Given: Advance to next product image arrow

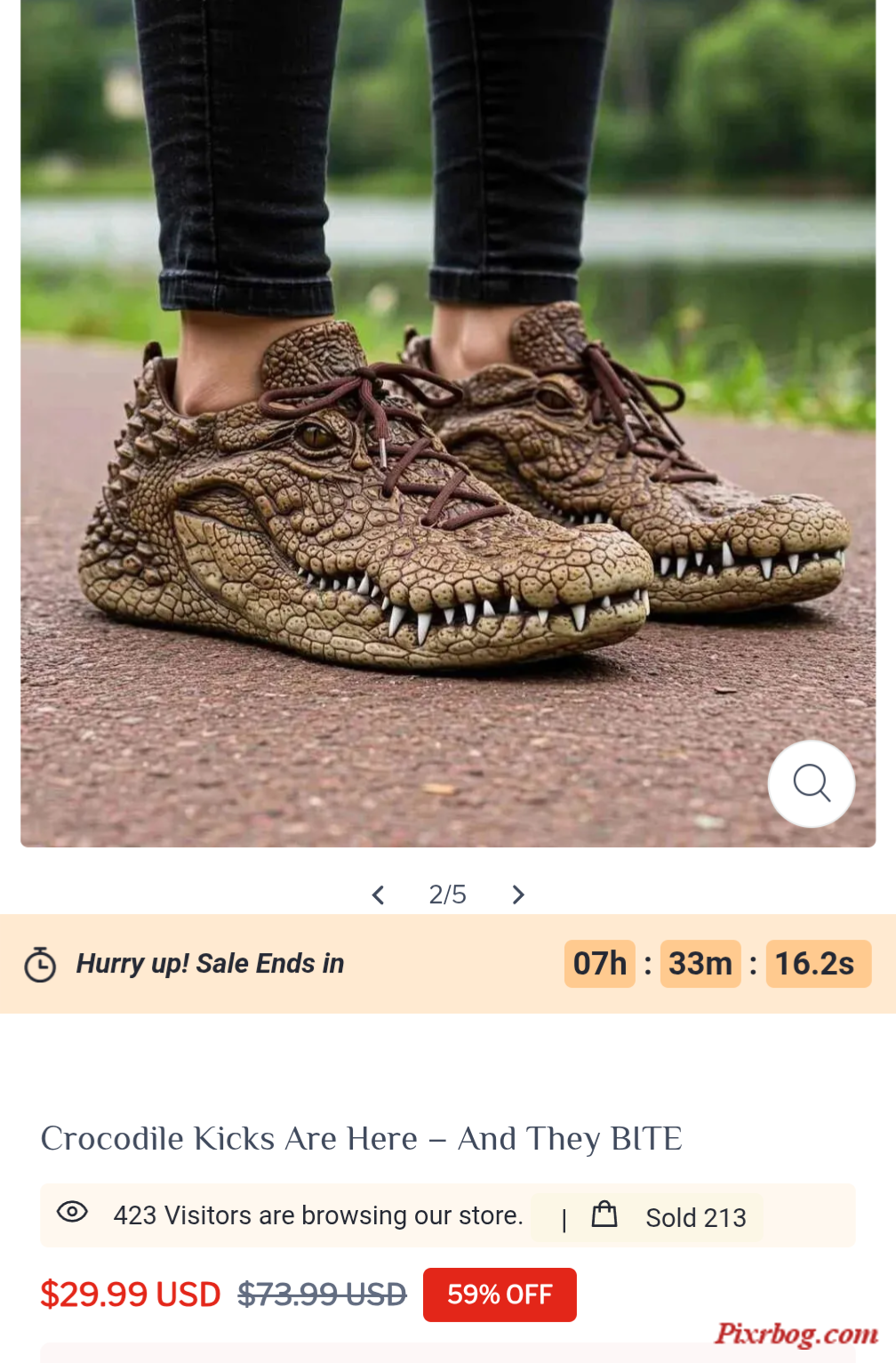Looking at the screenshot, I should [518, 894].
